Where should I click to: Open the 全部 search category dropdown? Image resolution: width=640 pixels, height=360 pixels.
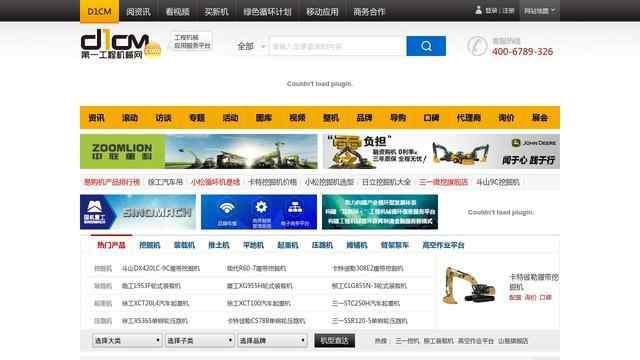pos(251,47)
